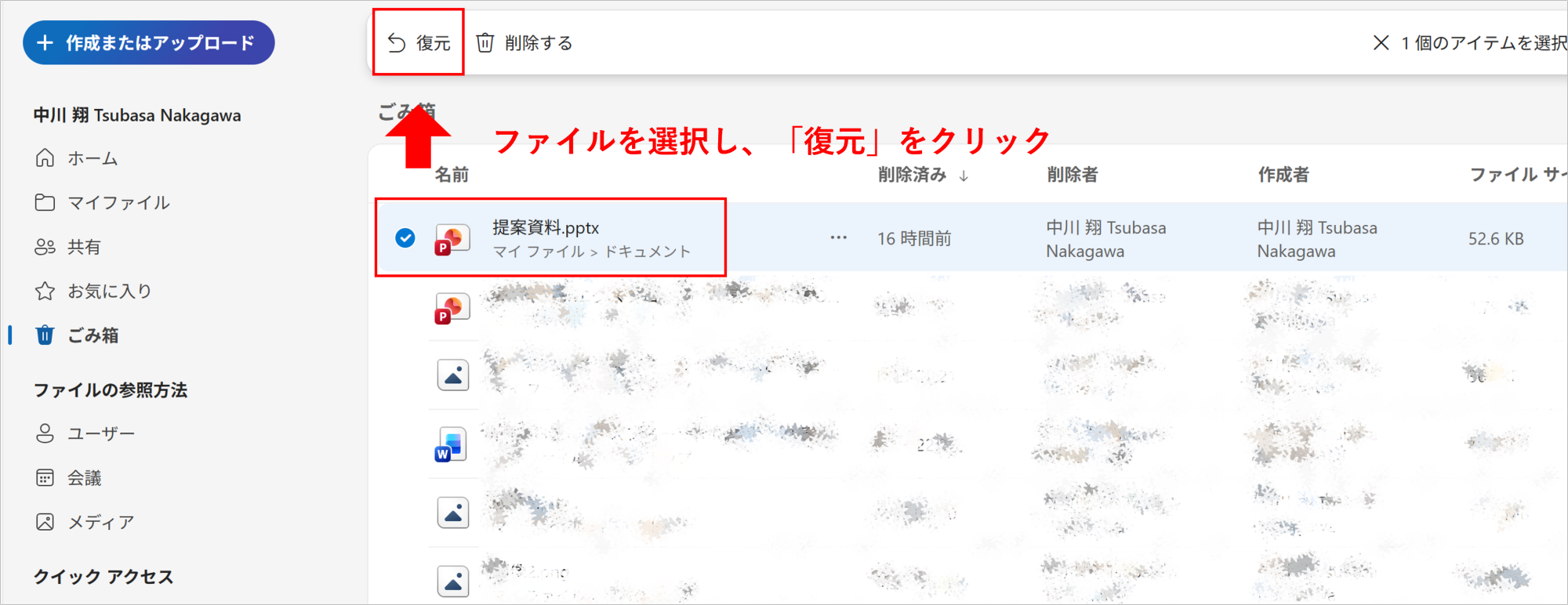Click the 会議 calendar icon
Screen dimensions: 1568x605
[x=45, y=478]
